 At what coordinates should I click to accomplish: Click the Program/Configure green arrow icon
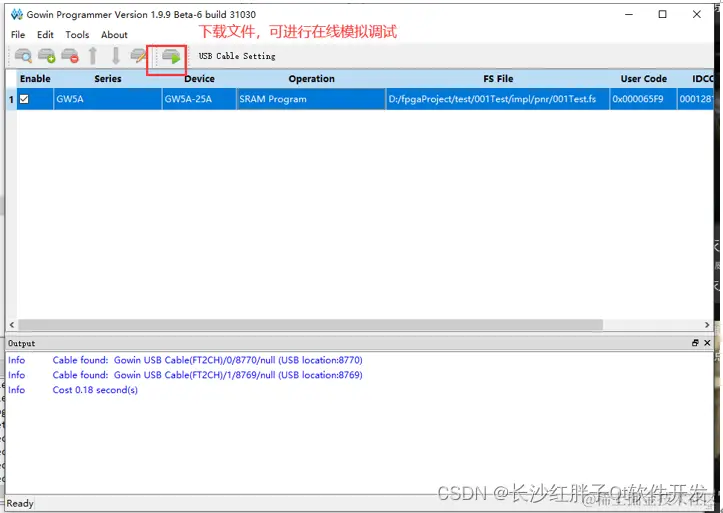tap(171, 56)
